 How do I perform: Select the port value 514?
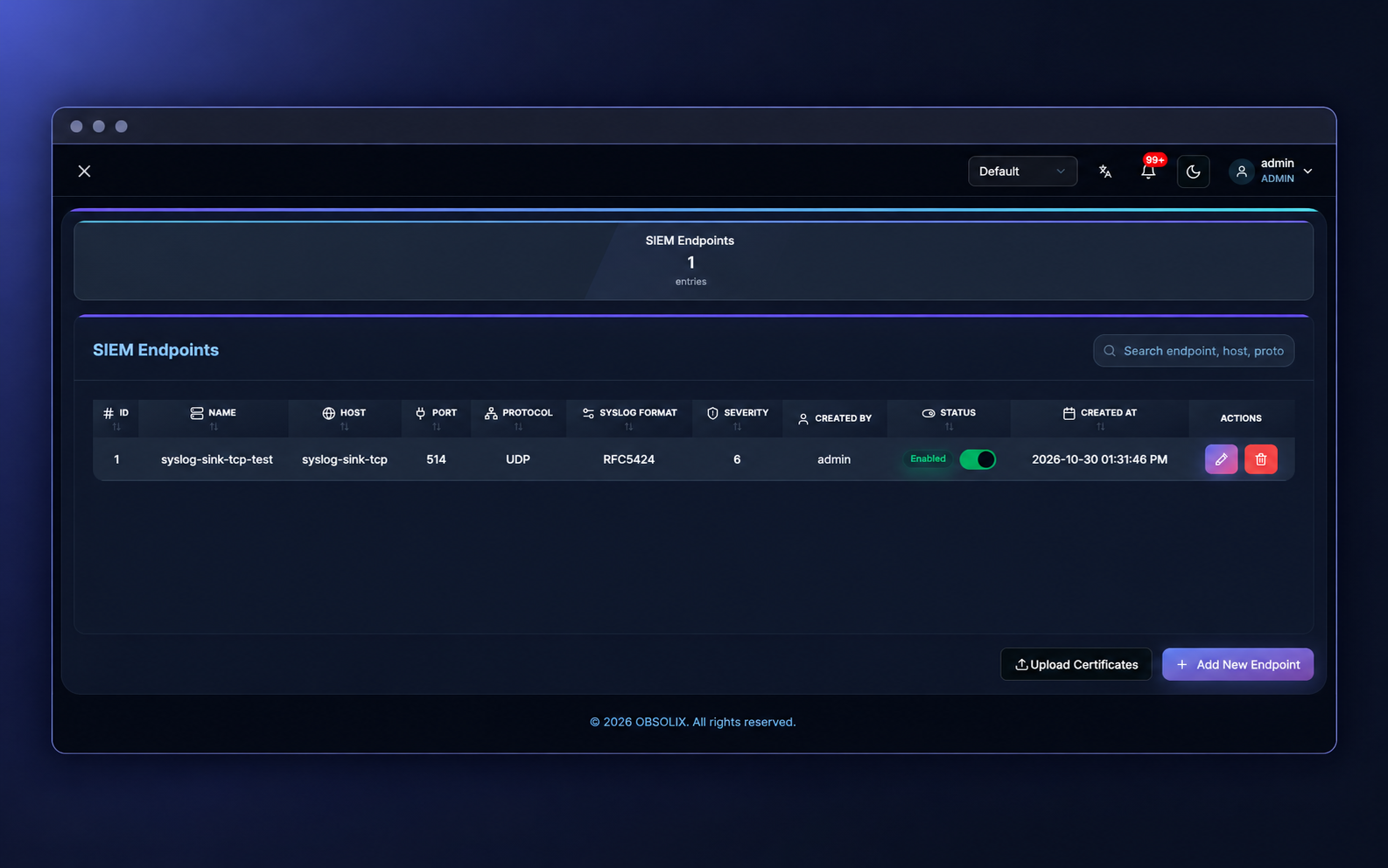[436, 459]
